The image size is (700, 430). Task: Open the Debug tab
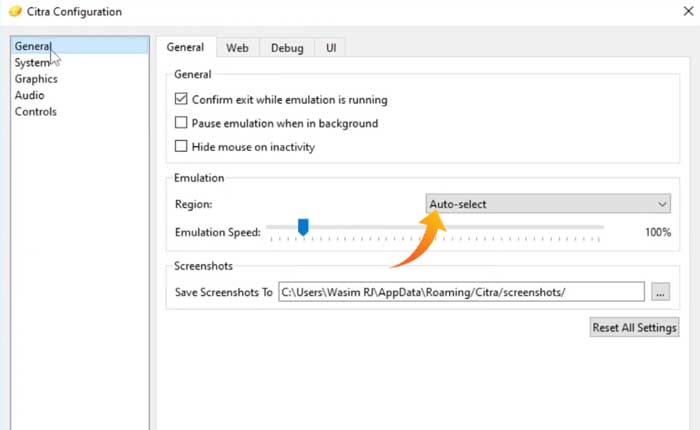(x=287, y=47)
